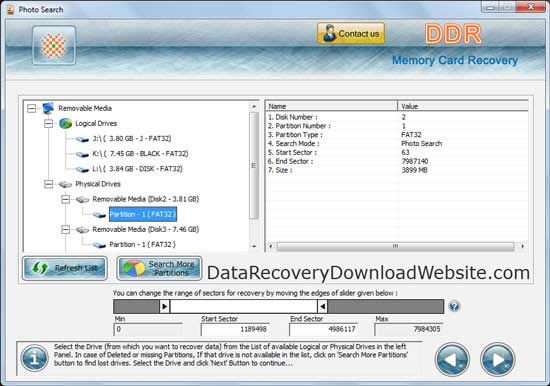Click the '4. Search Mode :' row
550x386 pixels.
pyautogui.click(x=397, y=144)
